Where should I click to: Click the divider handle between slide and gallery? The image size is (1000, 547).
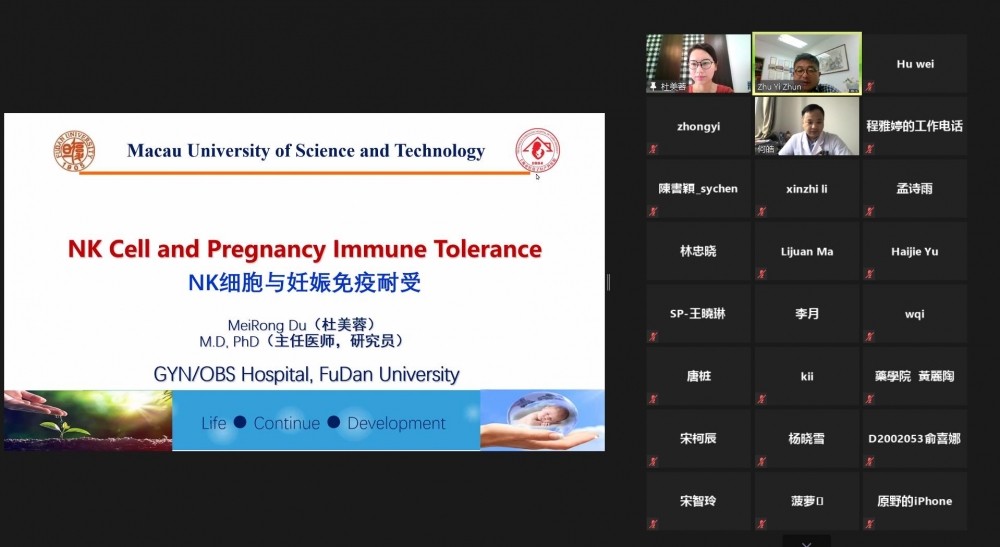[x=608, y=282]
